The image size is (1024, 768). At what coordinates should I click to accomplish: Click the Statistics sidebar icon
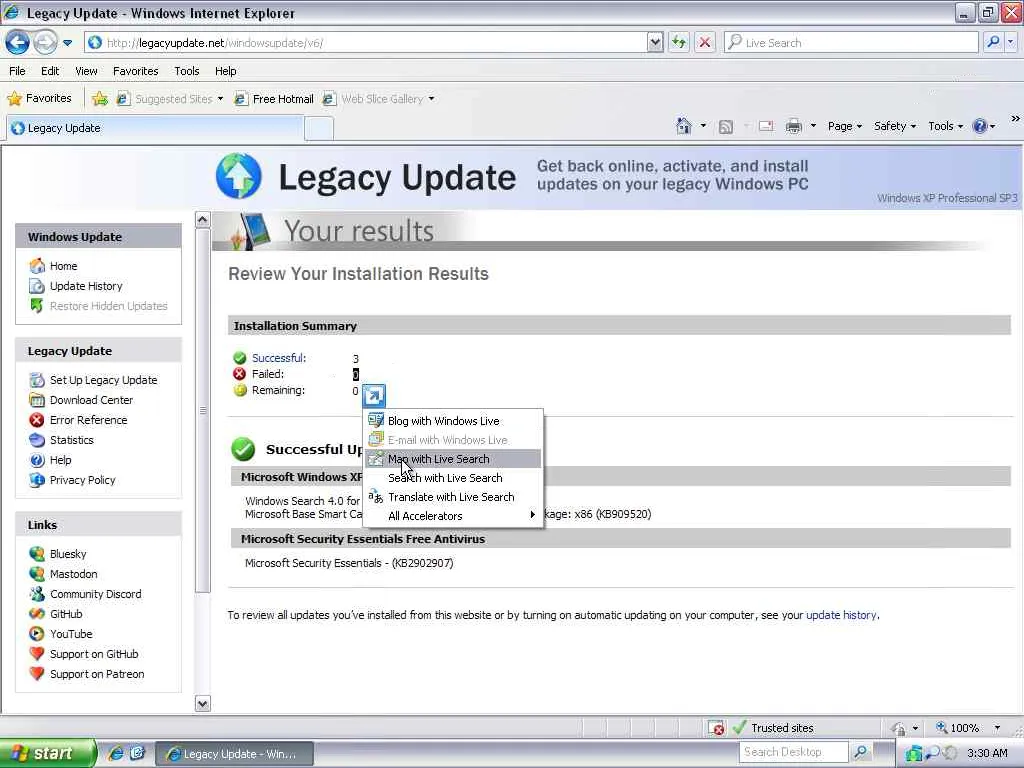37,440
